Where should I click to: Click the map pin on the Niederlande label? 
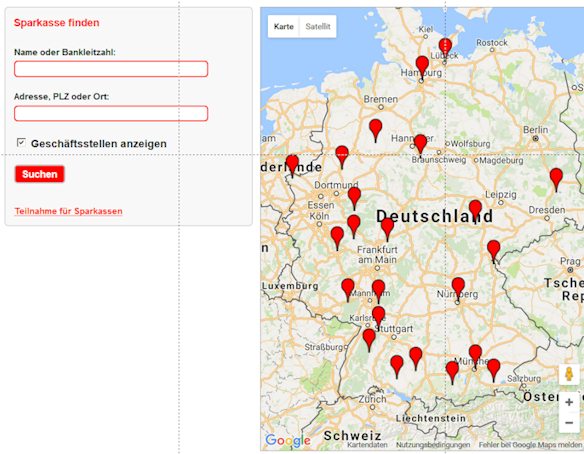click(292, 164)
